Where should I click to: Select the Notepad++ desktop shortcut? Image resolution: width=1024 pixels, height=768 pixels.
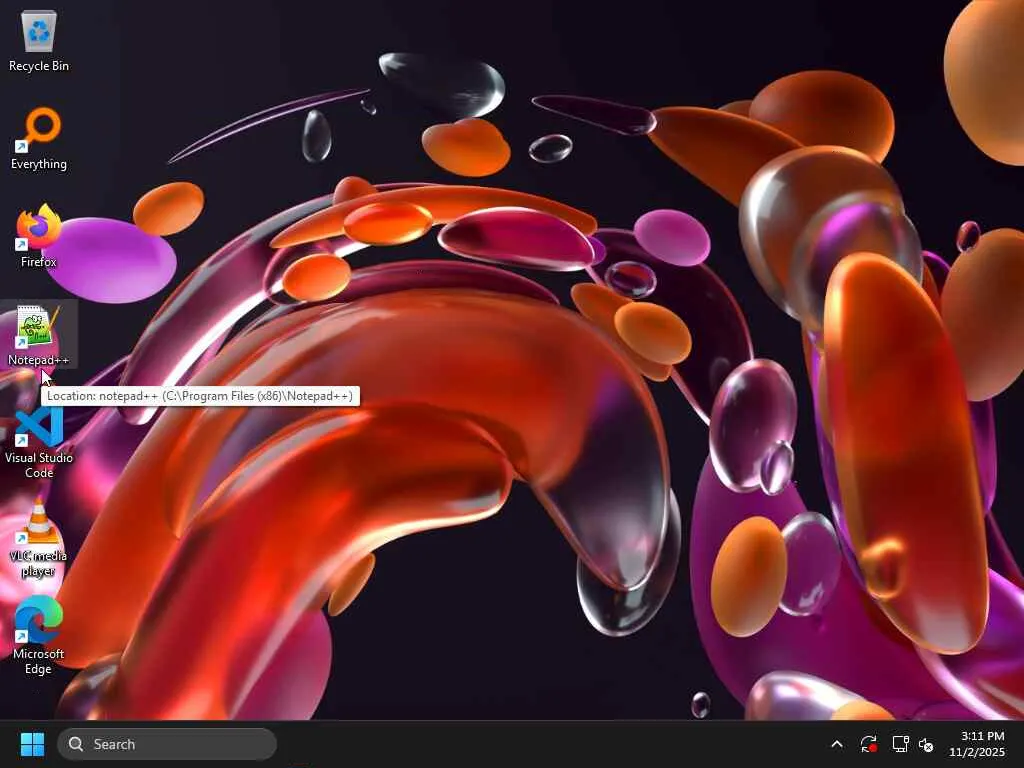click(x=39, y=334)
